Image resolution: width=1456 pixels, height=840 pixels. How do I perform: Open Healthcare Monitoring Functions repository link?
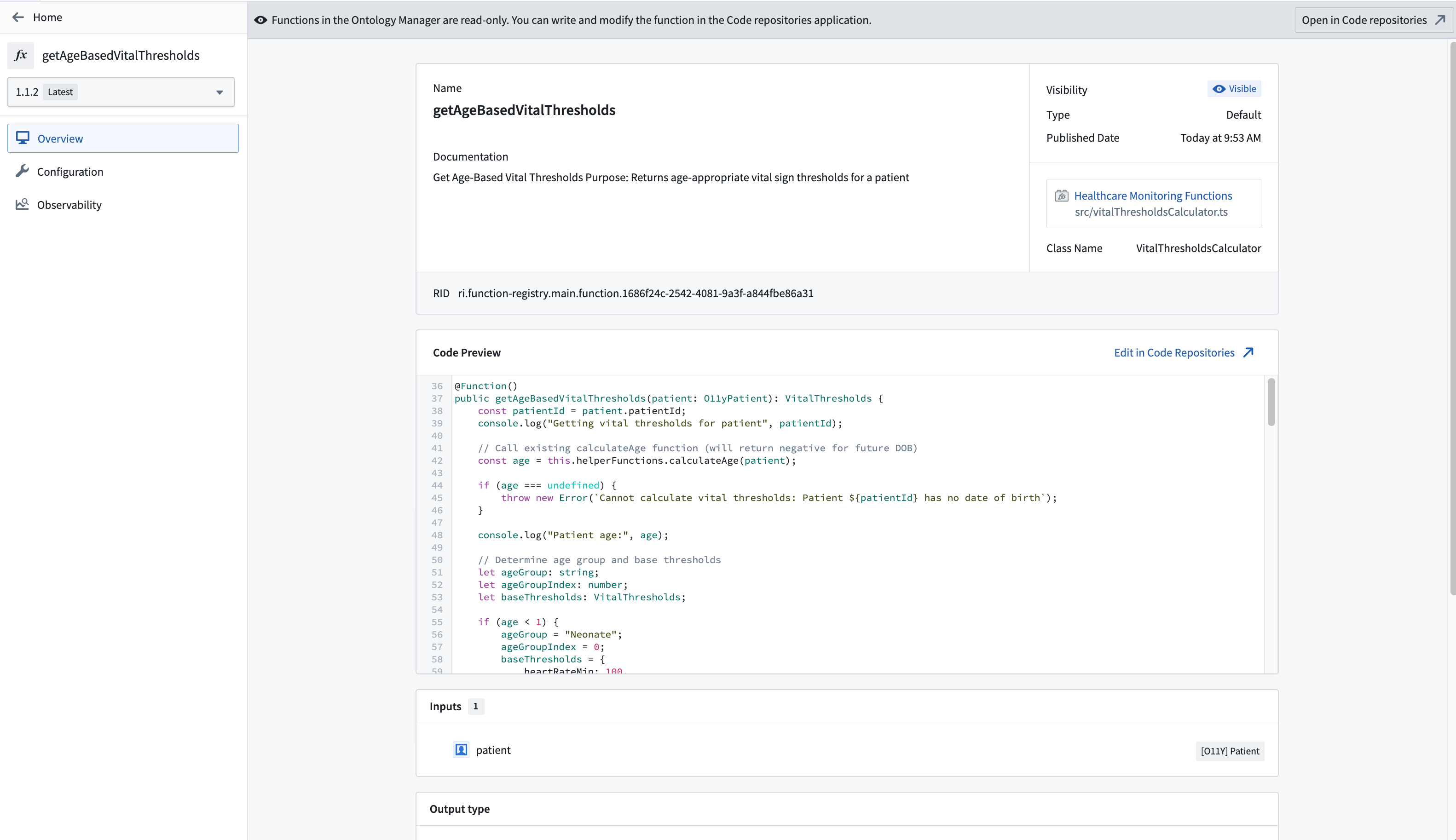(1153, 196)
